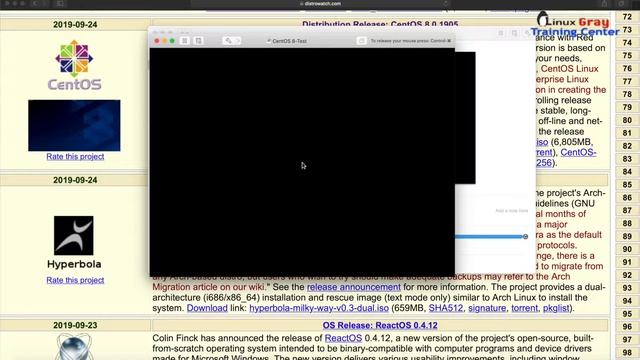Click the first 2019-09-24 date beside CentOS
Screen dimensions: 640x360
(x=75, y=24)
